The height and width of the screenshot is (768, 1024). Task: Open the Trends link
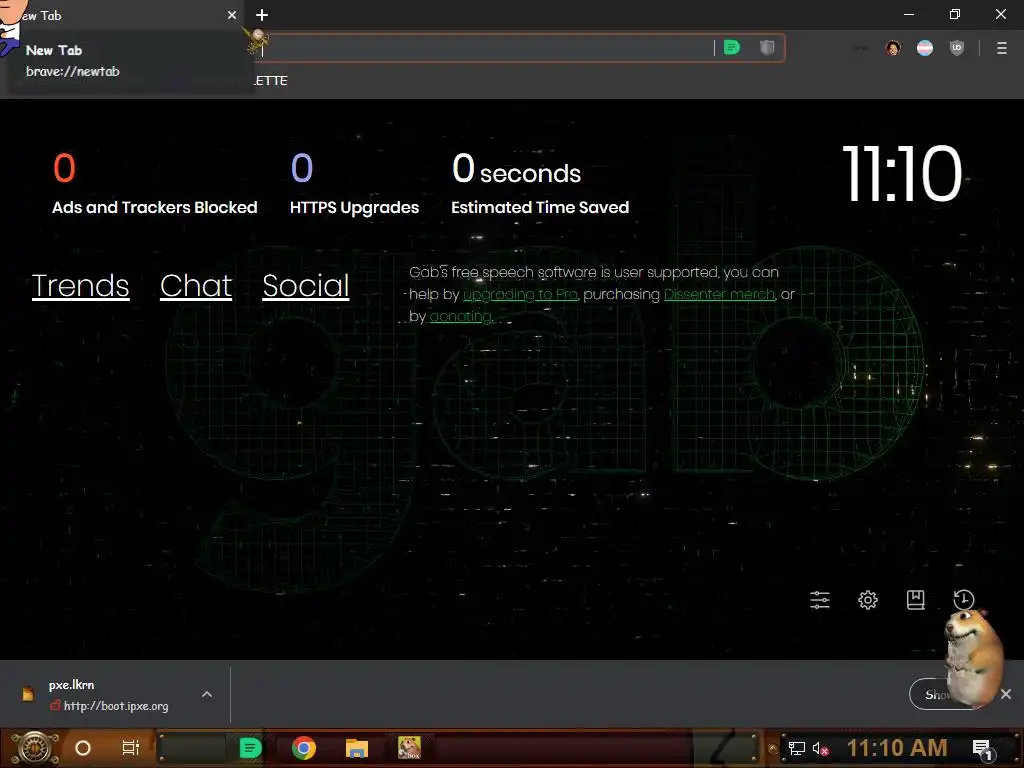(x=80, y=285)
